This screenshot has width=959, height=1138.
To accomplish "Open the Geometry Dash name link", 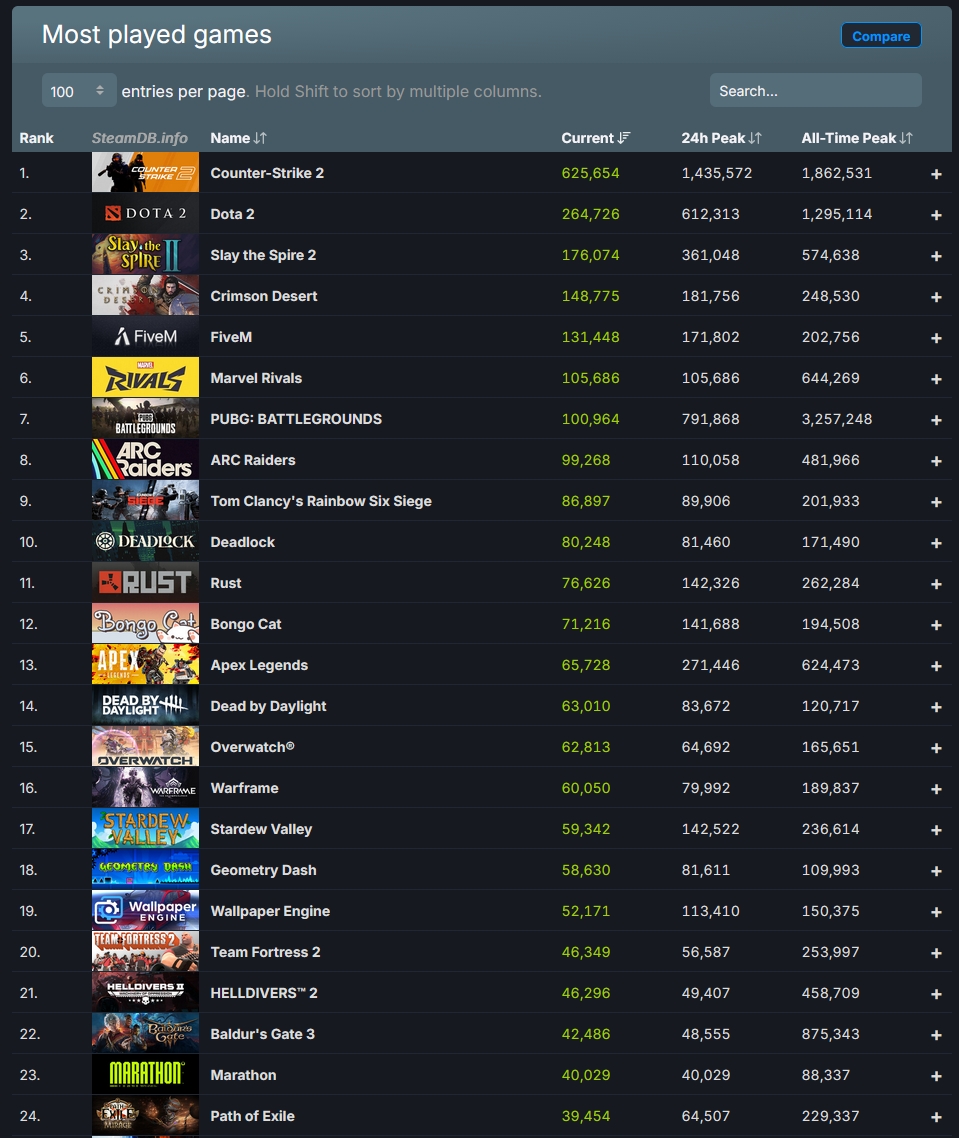I will (x=264, y=870).
